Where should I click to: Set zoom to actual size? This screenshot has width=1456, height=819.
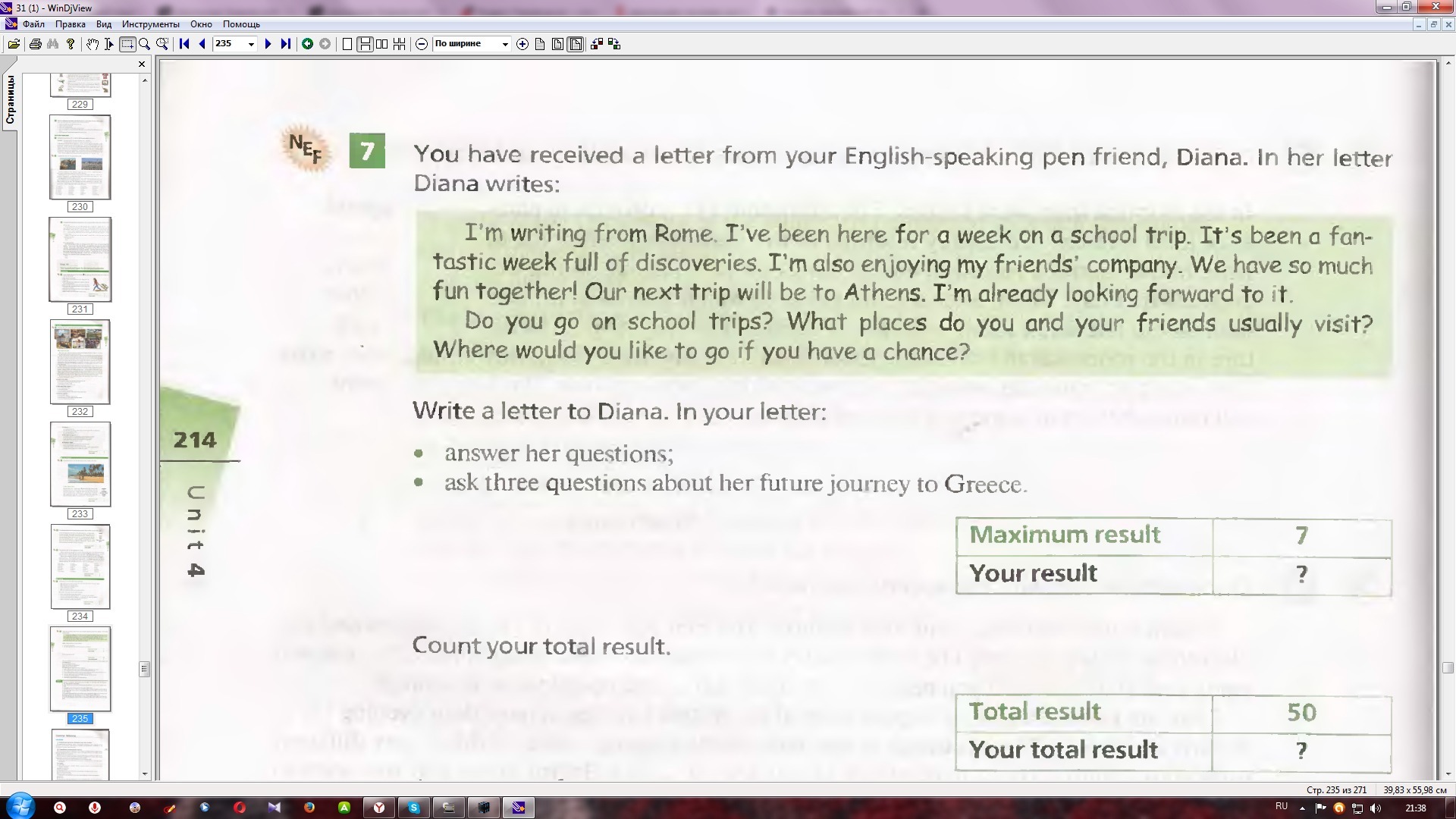click(540, 44)
